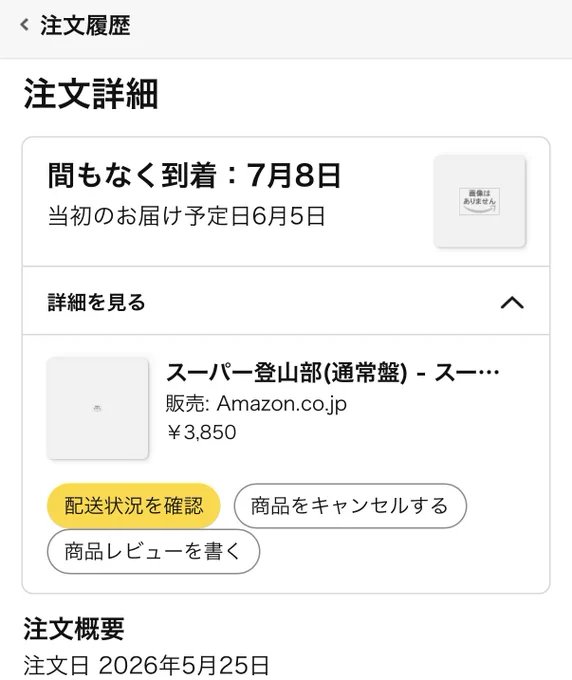Click the 注文日 2026年5月25日 line

[x=147, y=665]
